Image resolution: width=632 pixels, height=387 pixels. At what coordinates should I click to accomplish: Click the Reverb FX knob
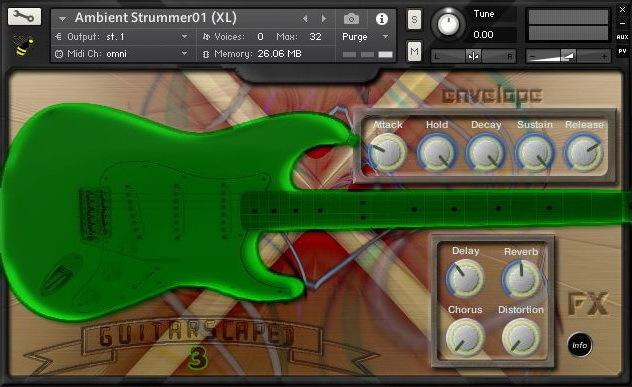click(521, 279)
